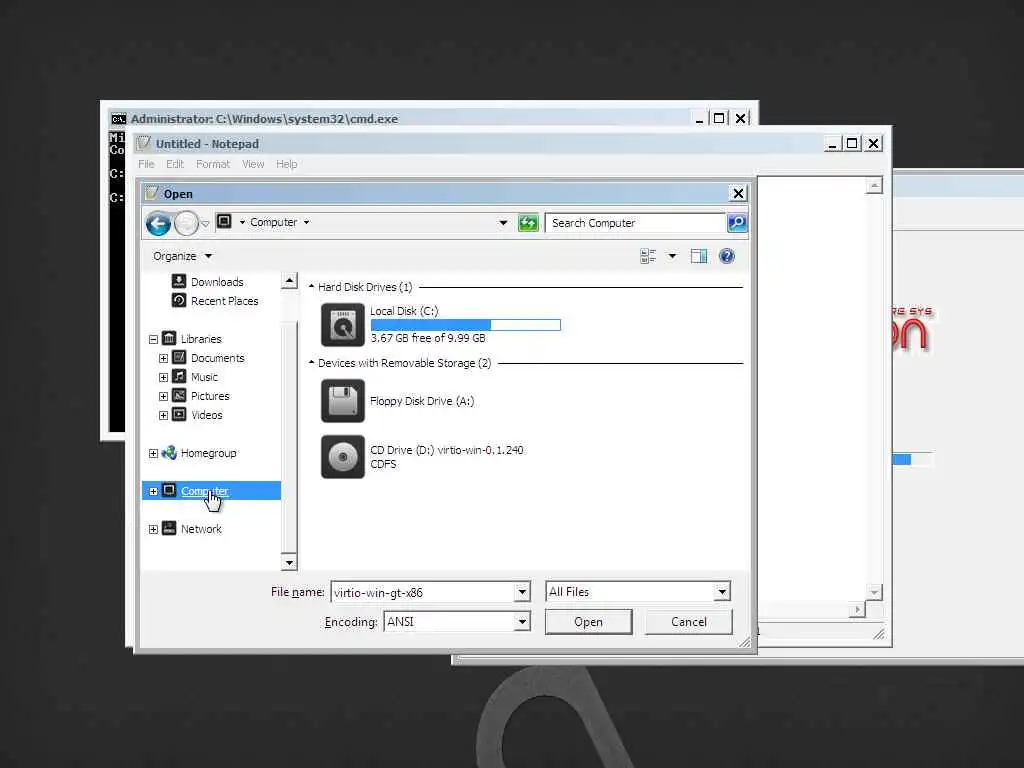
Task: Click the Music library icon
Action: click(x=179, y=376)
